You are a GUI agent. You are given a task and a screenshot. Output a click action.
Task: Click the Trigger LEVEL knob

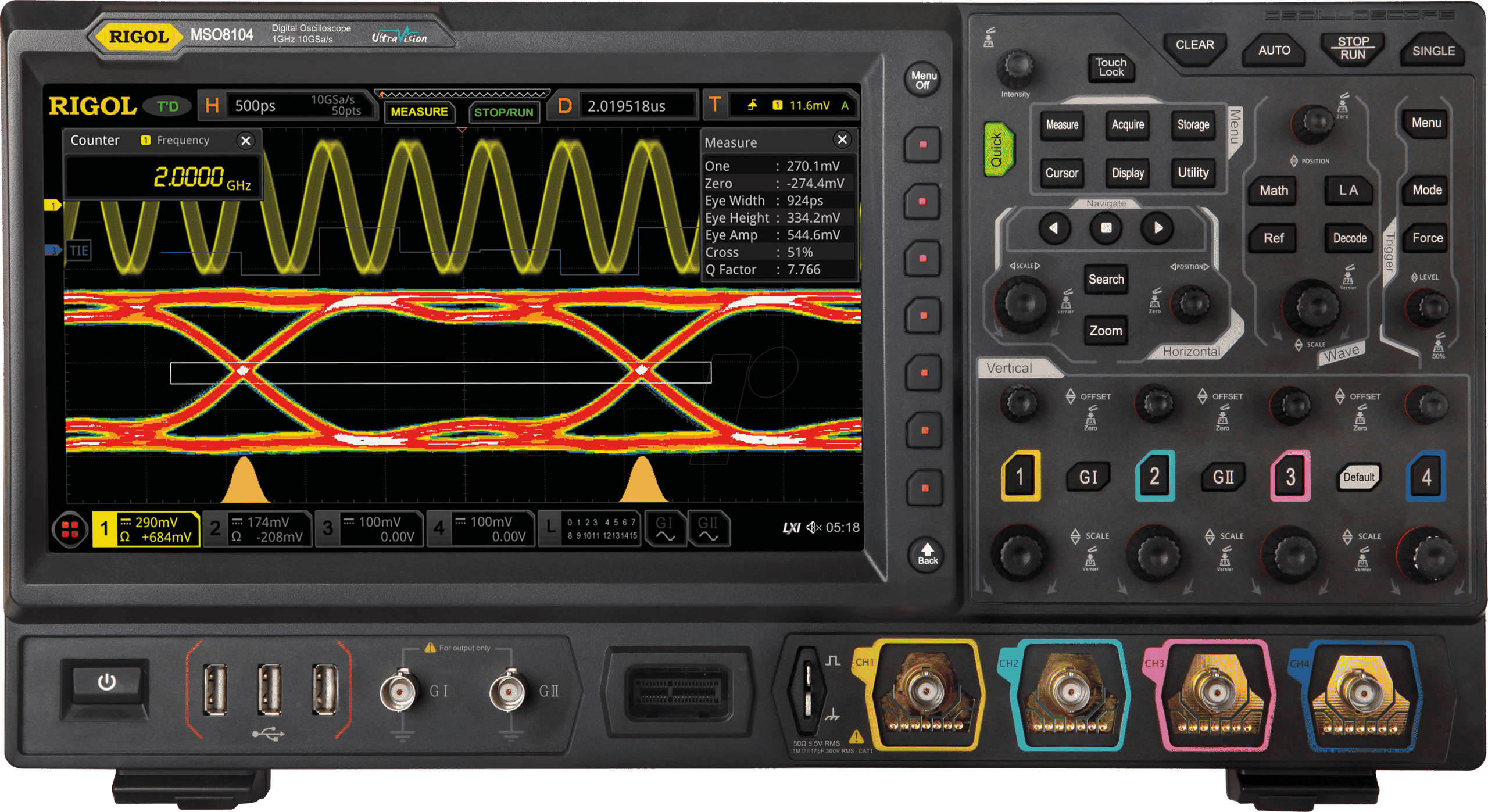point(1427,307)
